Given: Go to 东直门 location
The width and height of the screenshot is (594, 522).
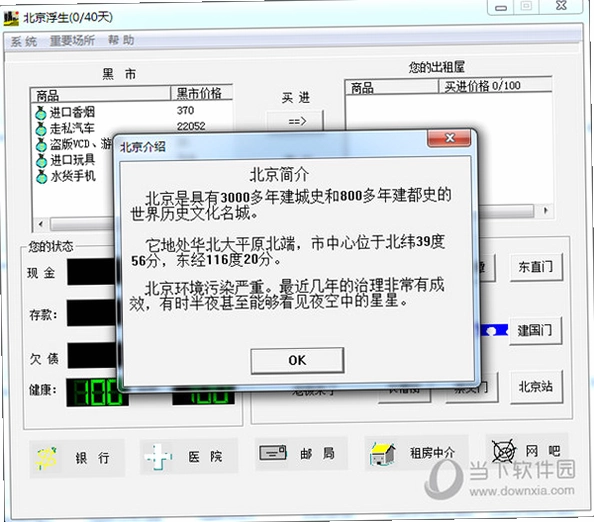Looking at the screenshot, I should tap(536, 267).
